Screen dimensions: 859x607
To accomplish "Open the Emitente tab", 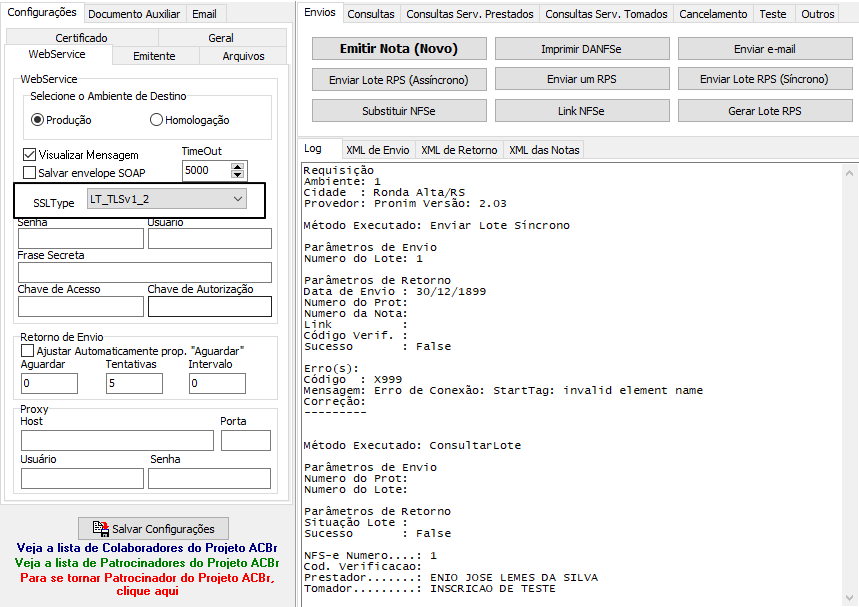I will point(154,56).
